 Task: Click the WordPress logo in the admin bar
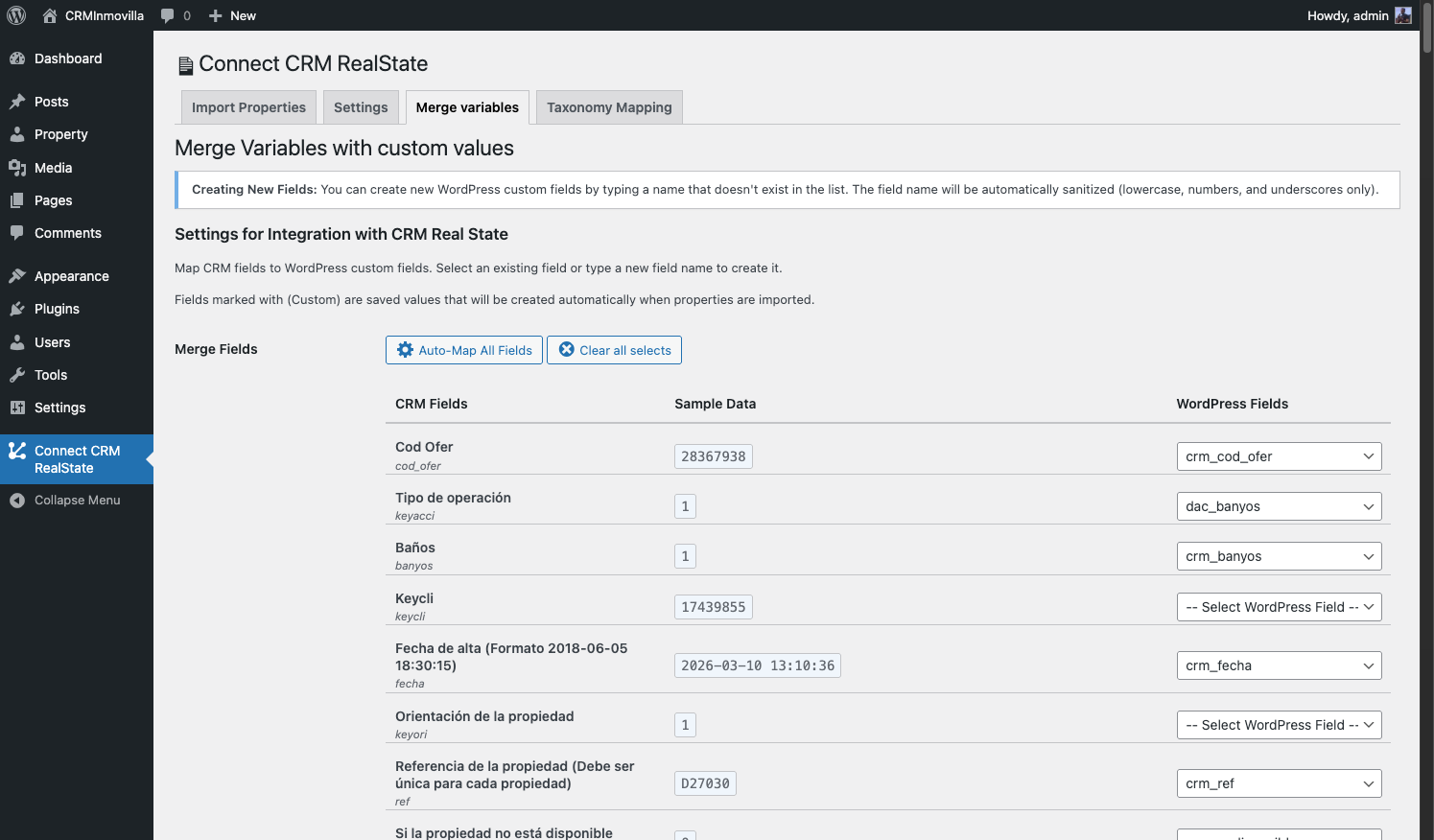[15, 15]
